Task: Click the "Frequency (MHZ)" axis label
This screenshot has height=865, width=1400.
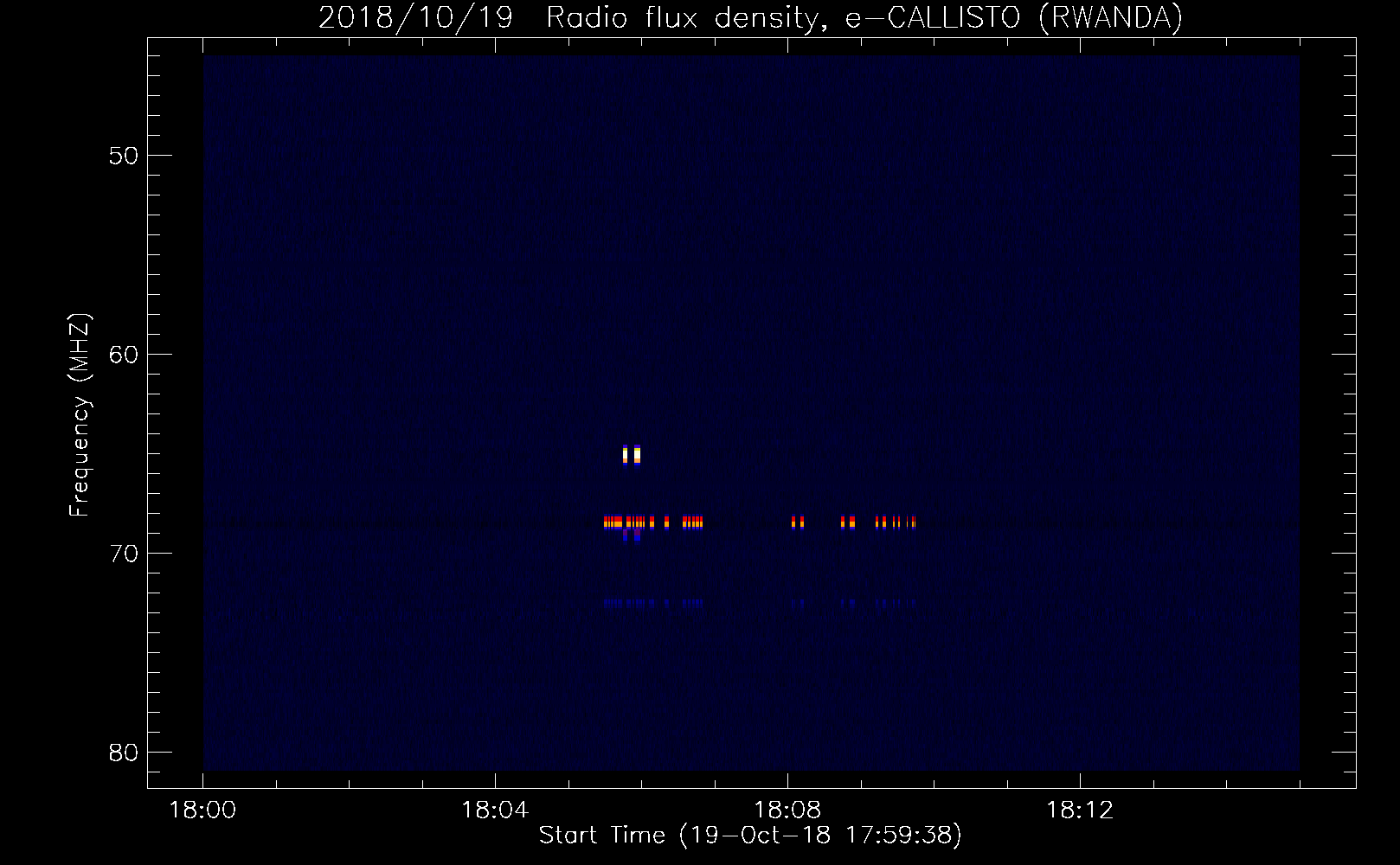Action: (80, 415)
